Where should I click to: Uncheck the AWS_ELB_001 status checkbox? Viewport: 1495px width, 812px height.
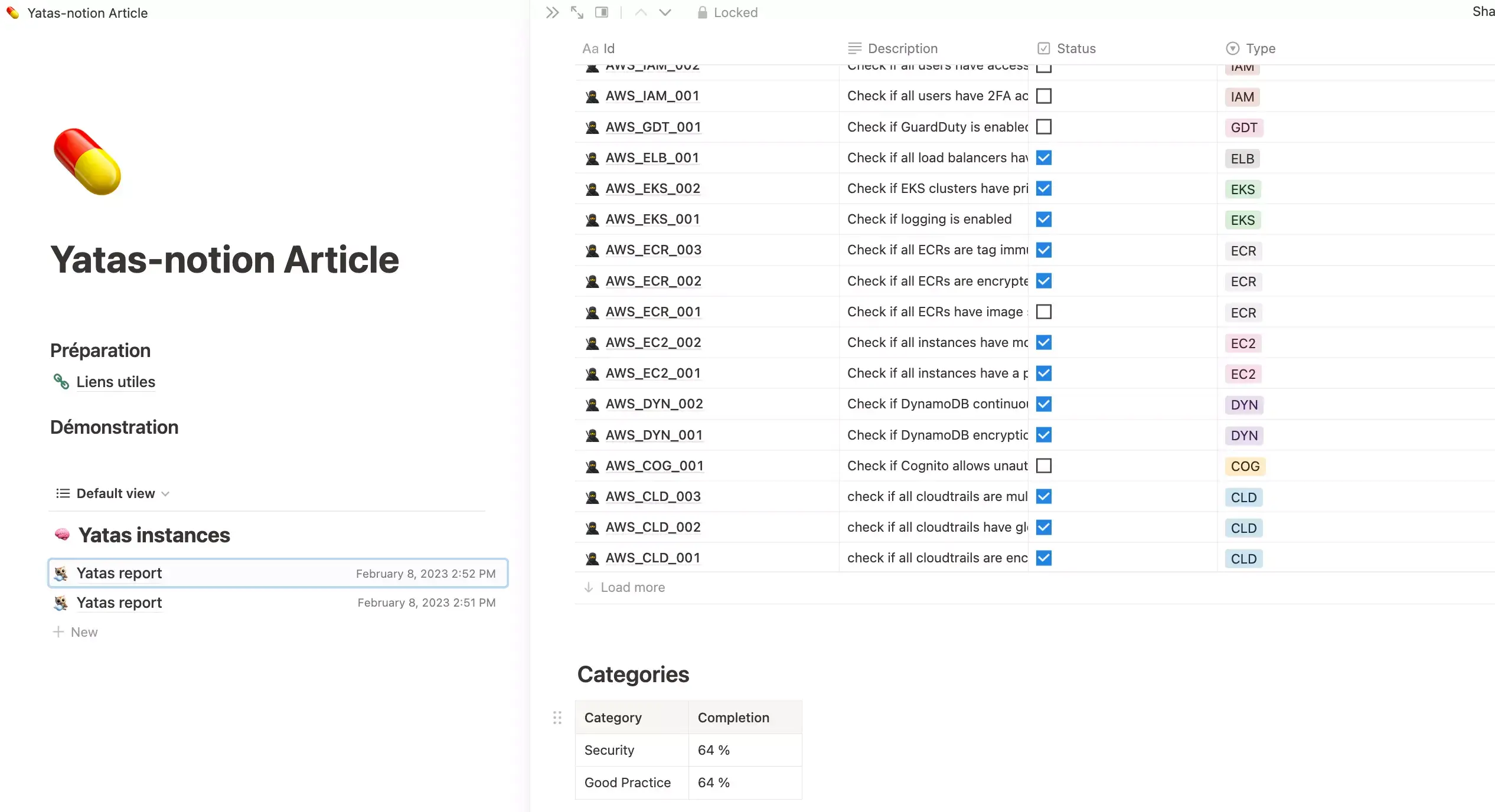[1044, 158]
